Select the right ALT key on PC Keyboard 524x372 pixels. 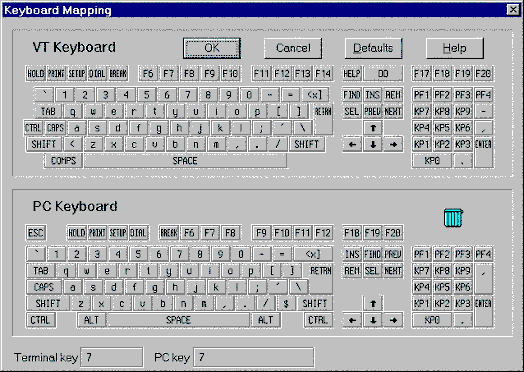point(266,320)
